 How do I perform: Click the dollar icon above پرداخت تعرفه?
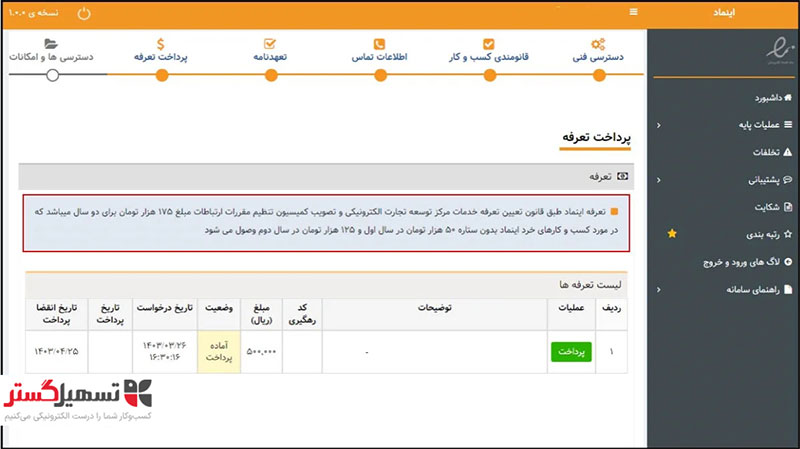point(160,44)
